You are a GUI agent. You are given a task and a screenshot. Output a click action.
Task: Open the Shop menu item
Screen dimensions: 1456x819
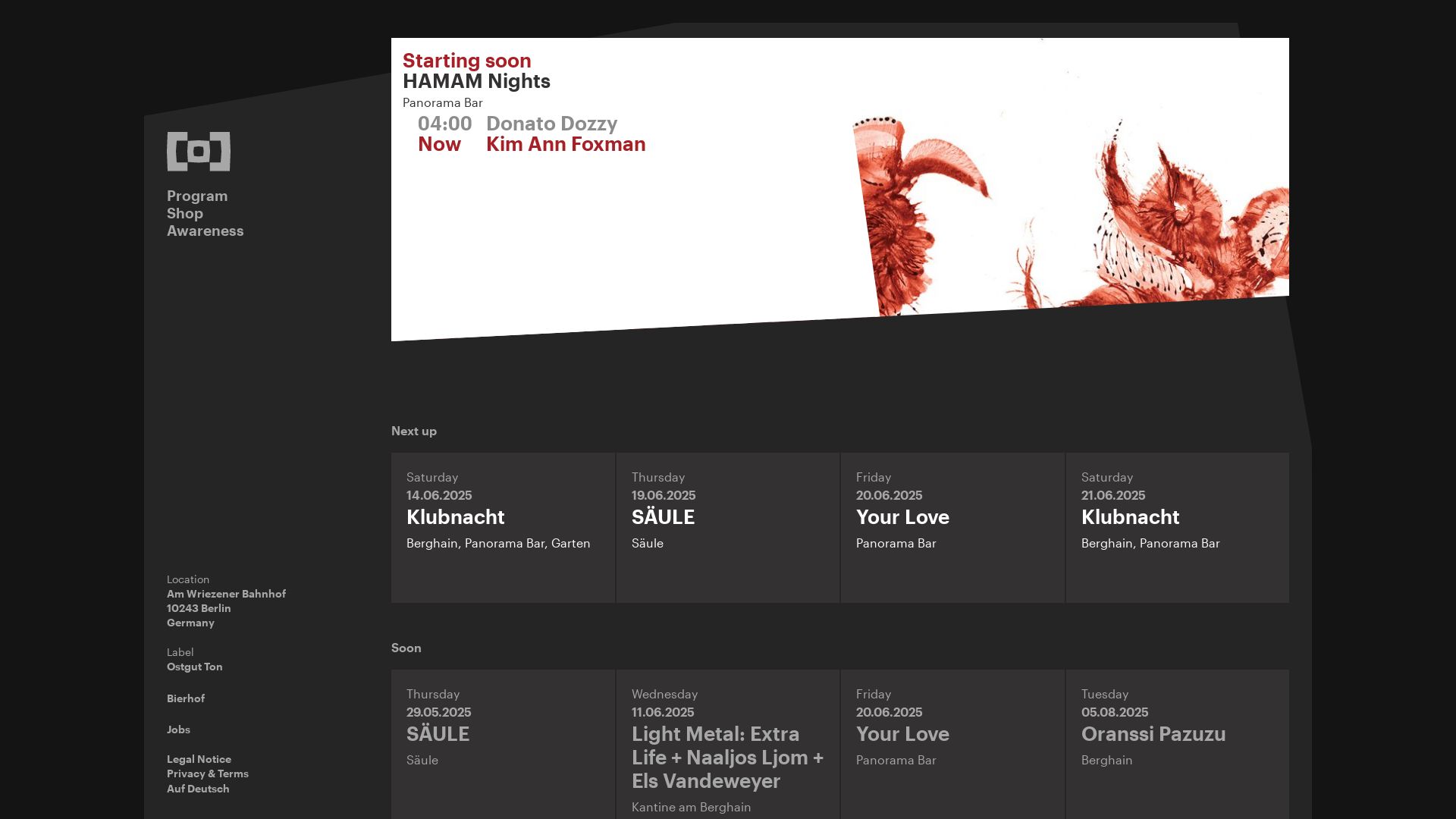pos(185,213)
